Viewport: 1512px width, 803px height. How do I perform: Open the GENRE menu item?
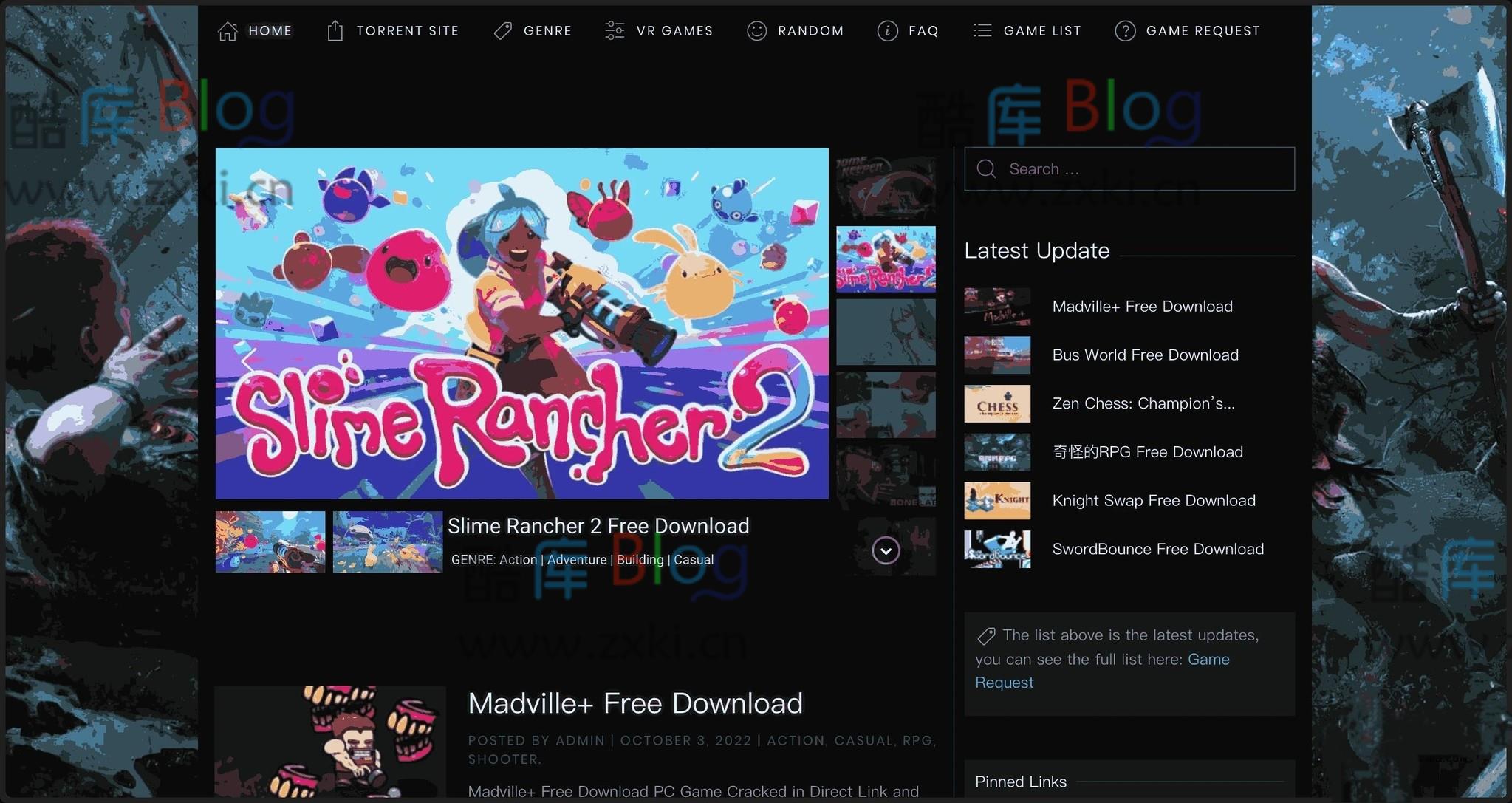547,31
